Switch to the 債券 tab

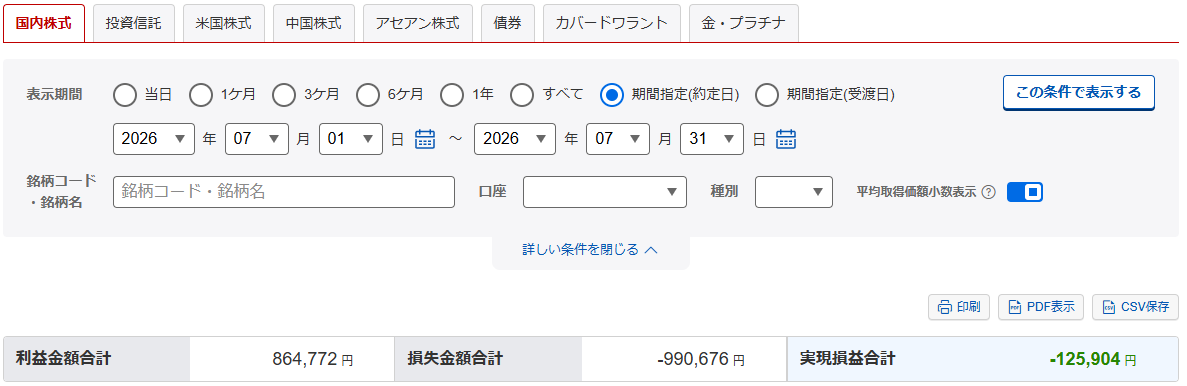click(x=508, y=23)
